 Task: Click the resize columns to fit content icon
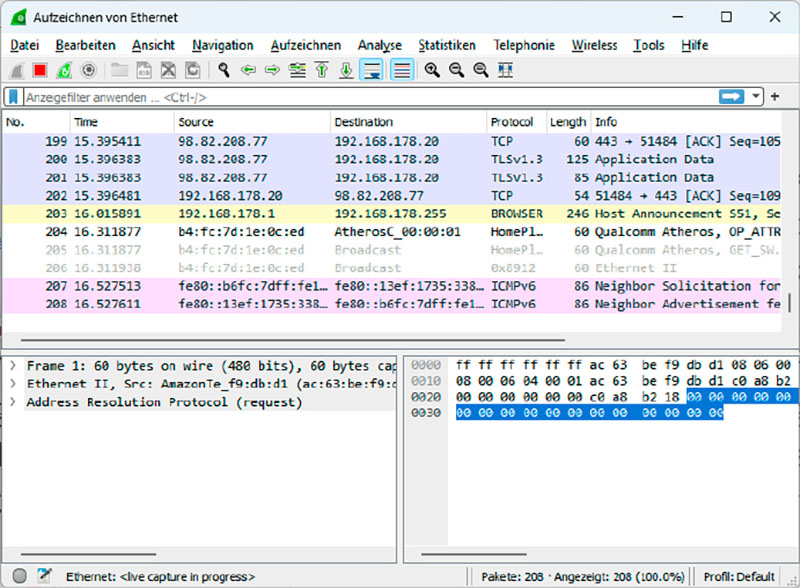[x=506, y=70]
